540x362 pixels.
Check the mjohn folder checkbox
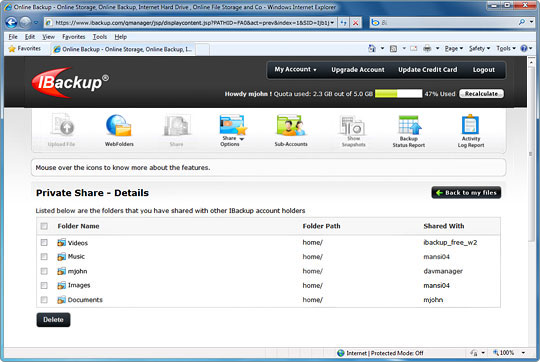pyautogui.click(x=44, y=271)
